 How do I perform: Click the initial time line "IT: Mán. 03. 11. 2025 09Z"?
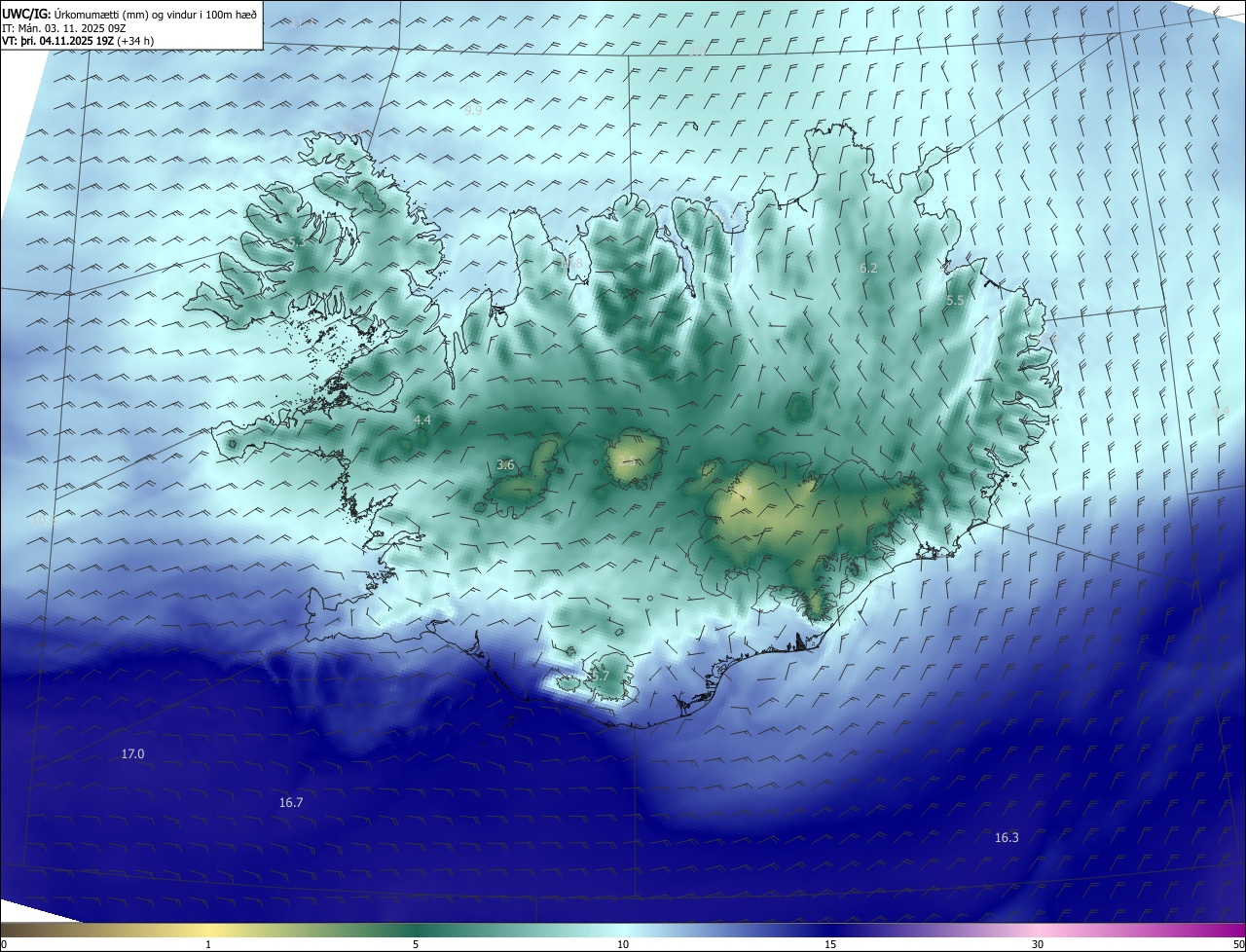[x=65, y=27]
